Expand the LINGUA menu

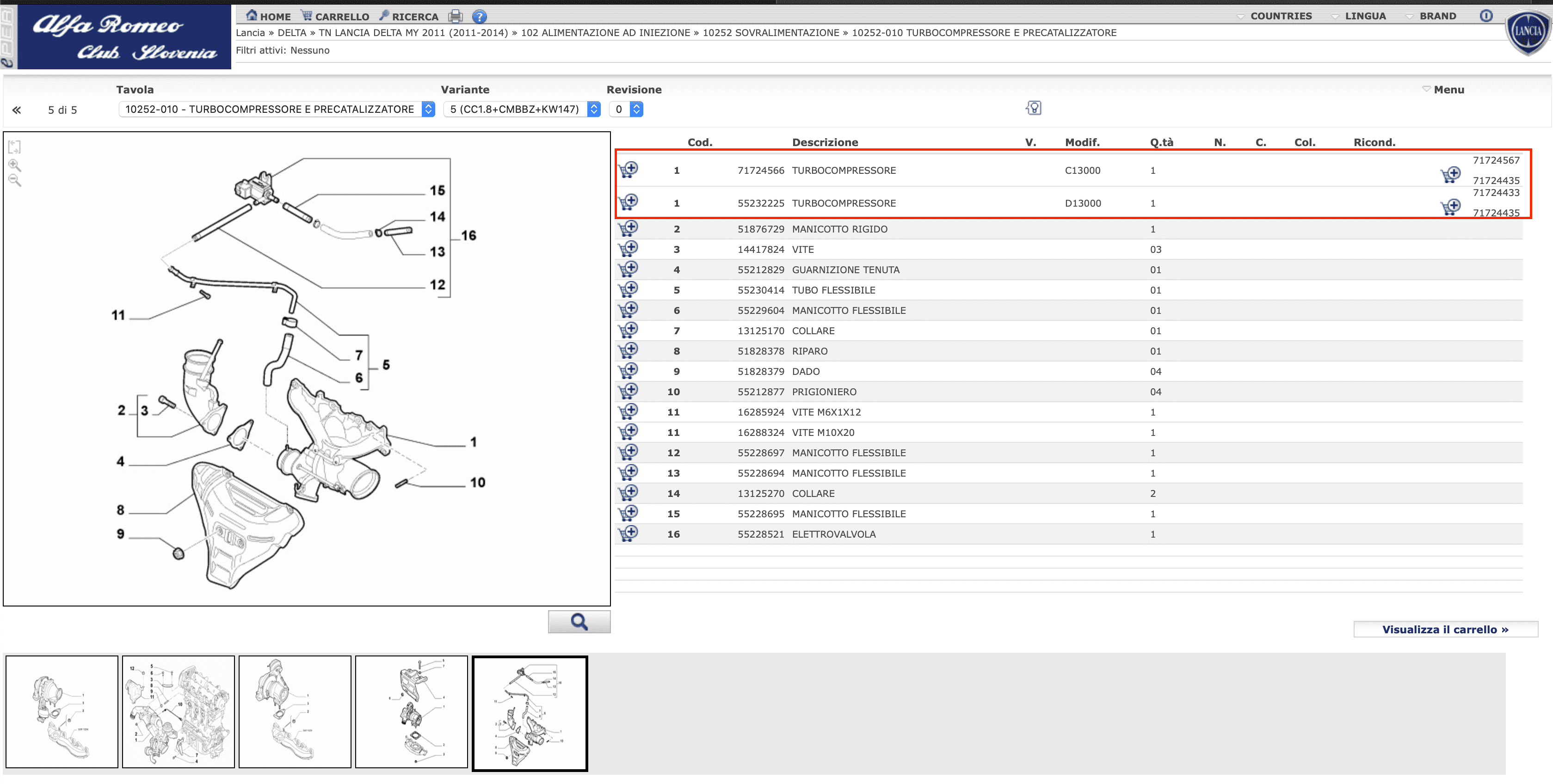1358,16
